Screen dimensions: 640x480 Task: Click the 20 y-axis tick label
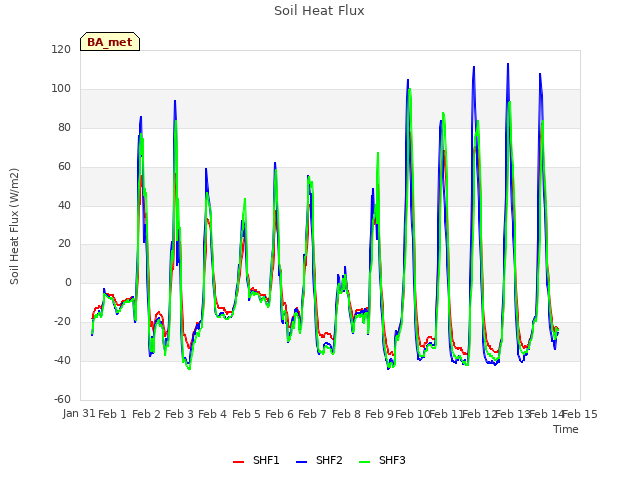pos(64,244)
